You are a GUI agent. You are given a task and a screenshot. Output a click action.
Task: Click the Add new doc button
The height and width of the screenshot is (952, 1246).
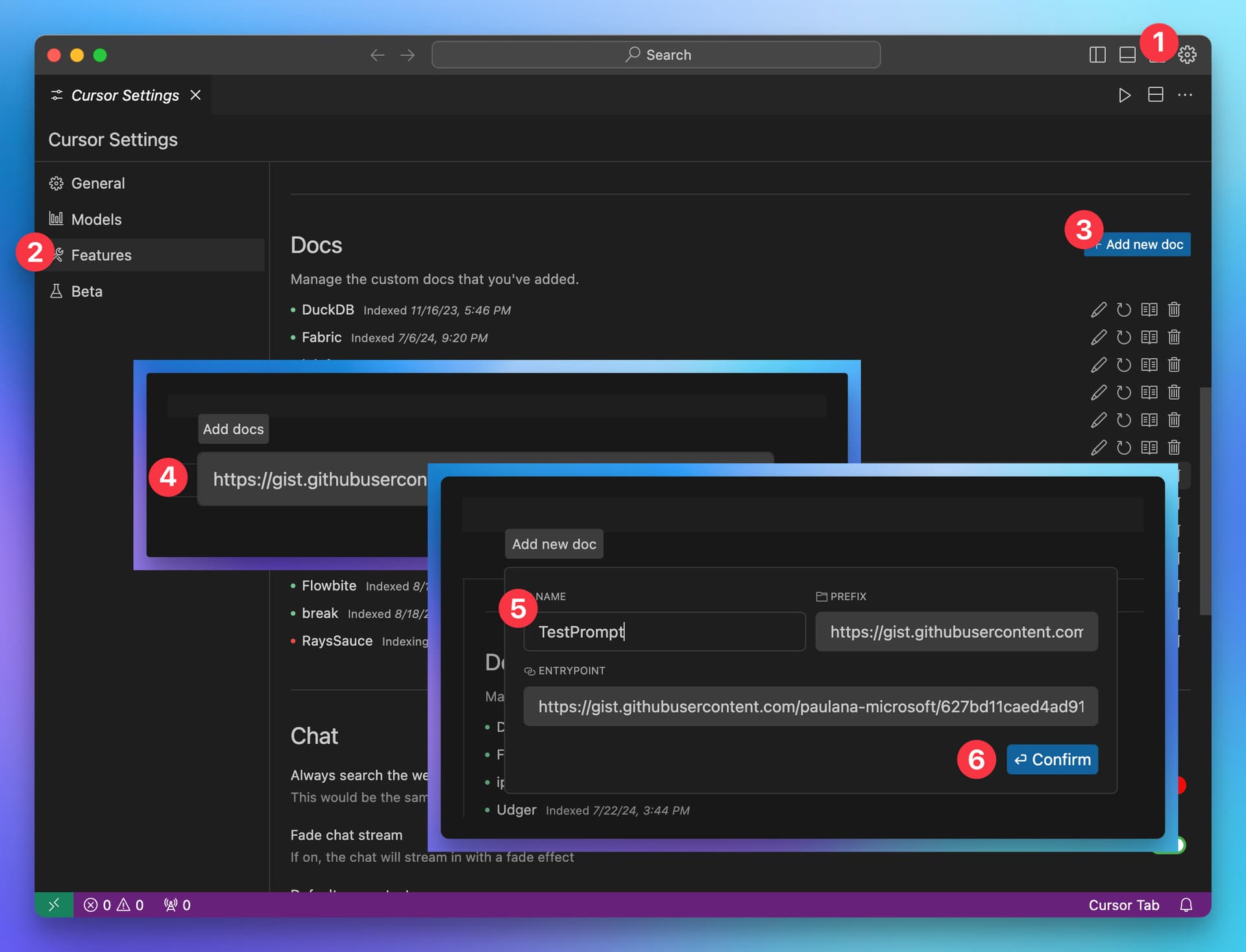point(1143,245)
